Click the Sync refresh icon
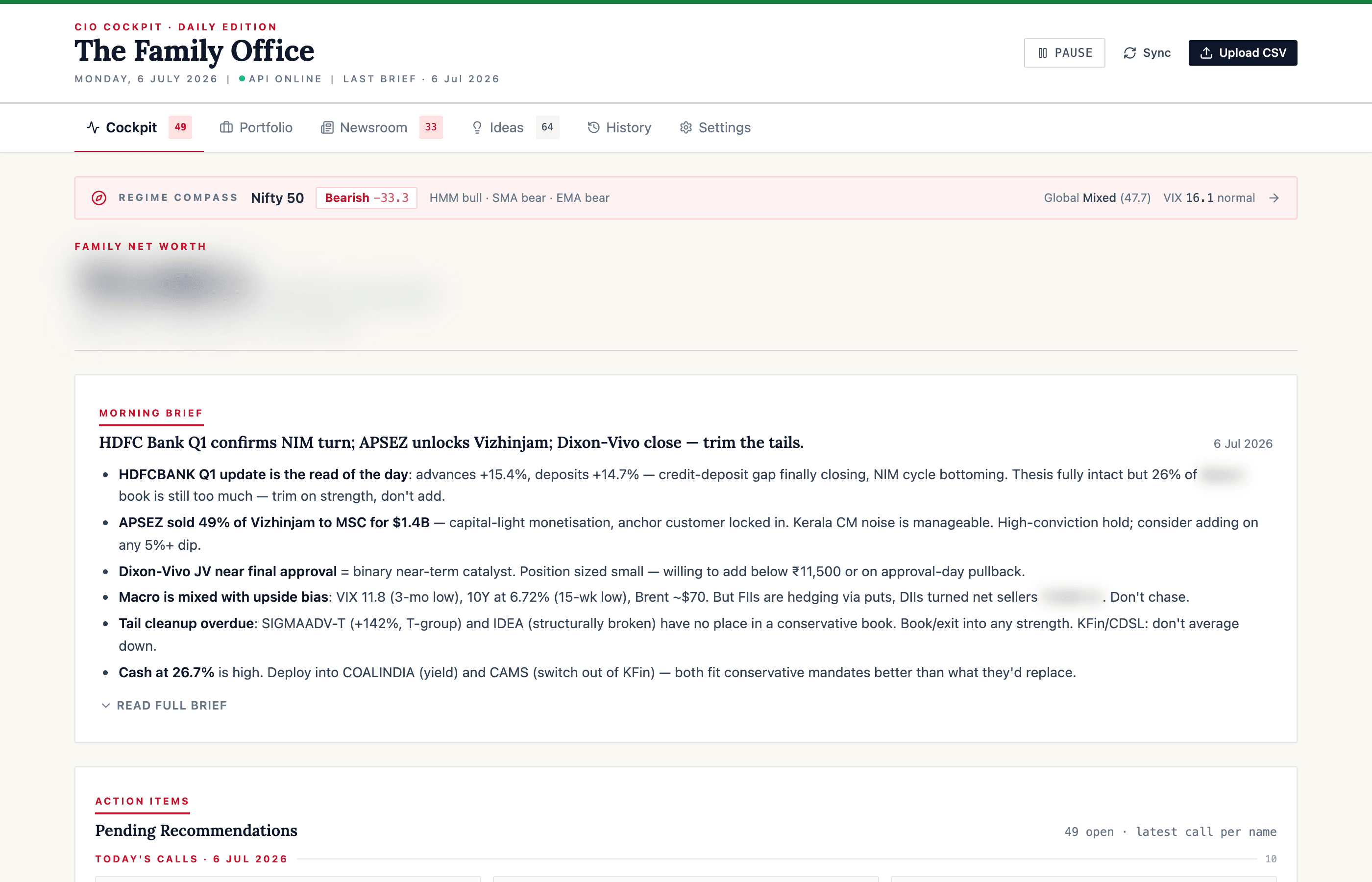The width and height of the screenshot is (1372, 882). click(x=1129, y=53)
